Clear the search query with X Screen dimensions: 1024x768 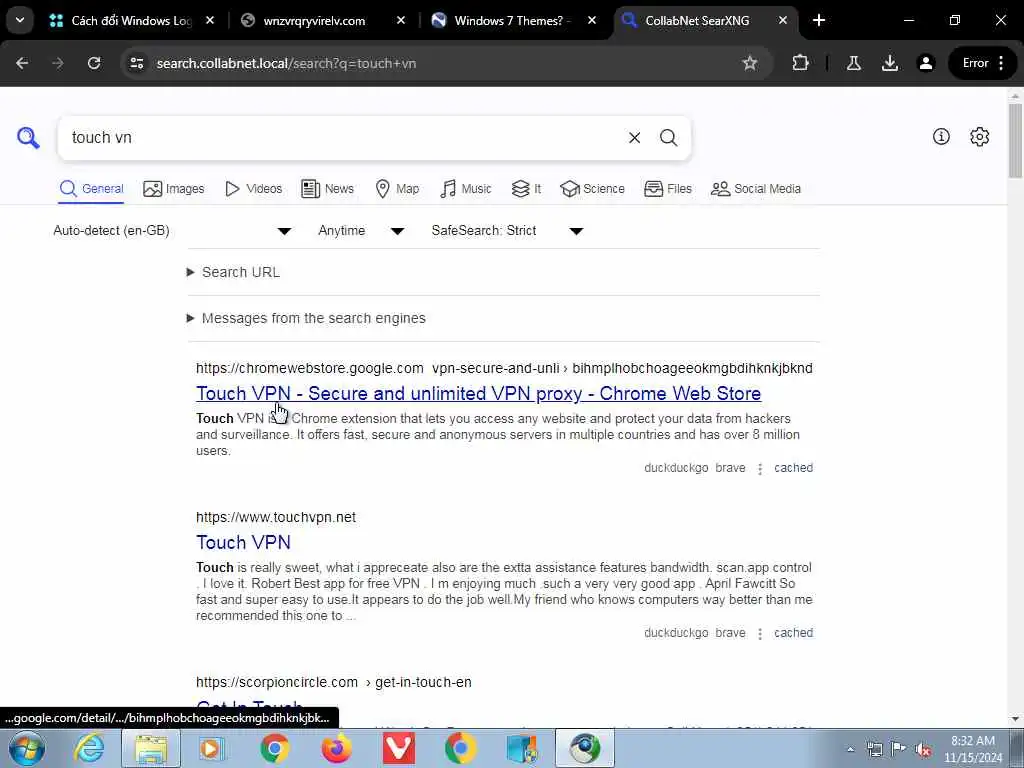(634, 138)
